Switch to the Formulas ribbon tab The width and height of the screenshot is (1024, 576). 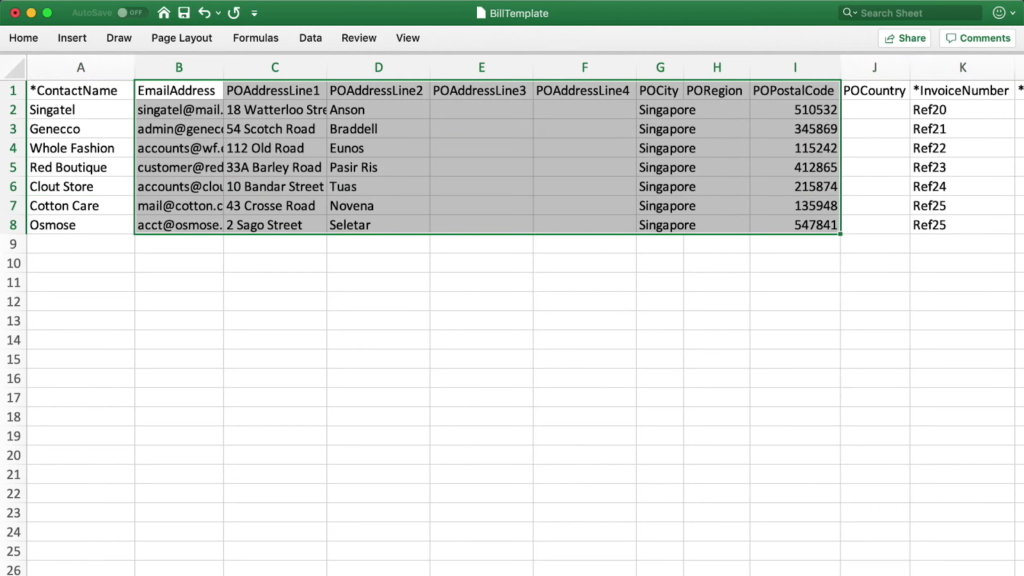pyautogui.click(x=255, y=38)
